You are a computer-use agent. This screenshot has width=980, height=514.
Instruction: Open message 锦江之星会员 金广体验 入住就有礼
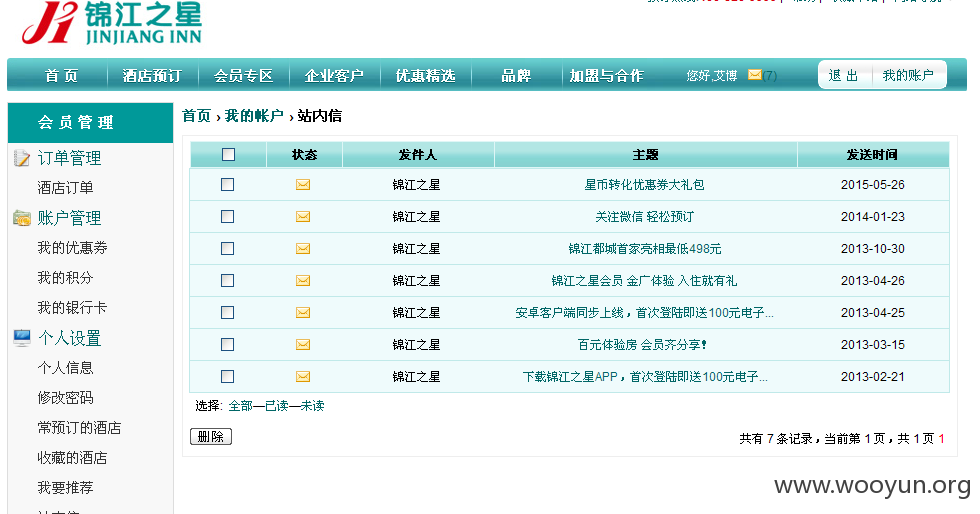pyautogui.click(x=644, y=280)
